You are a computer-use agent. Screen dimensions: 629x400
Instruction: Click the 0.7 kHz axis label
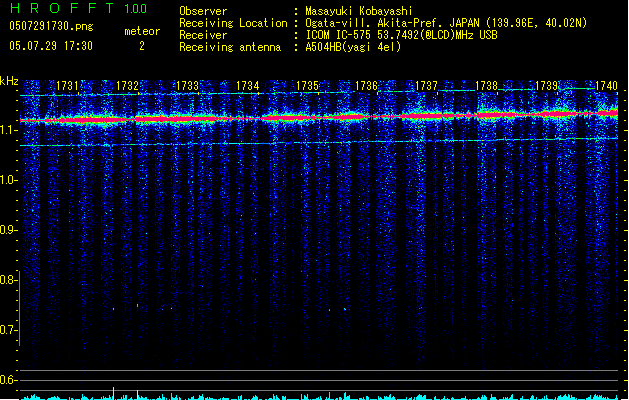tap(8, 330)
